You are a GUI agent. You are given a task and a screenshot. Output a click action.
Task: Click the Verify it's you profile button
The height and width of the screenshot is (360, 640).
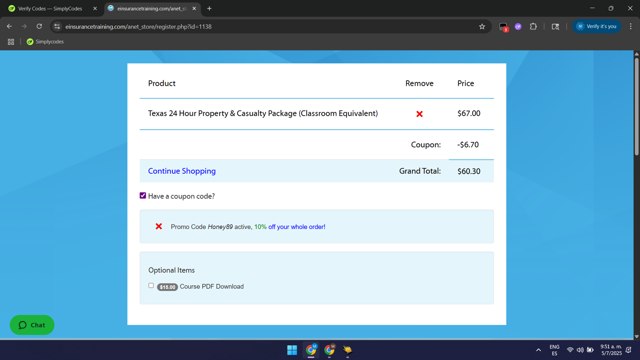(x=596, y=27)
